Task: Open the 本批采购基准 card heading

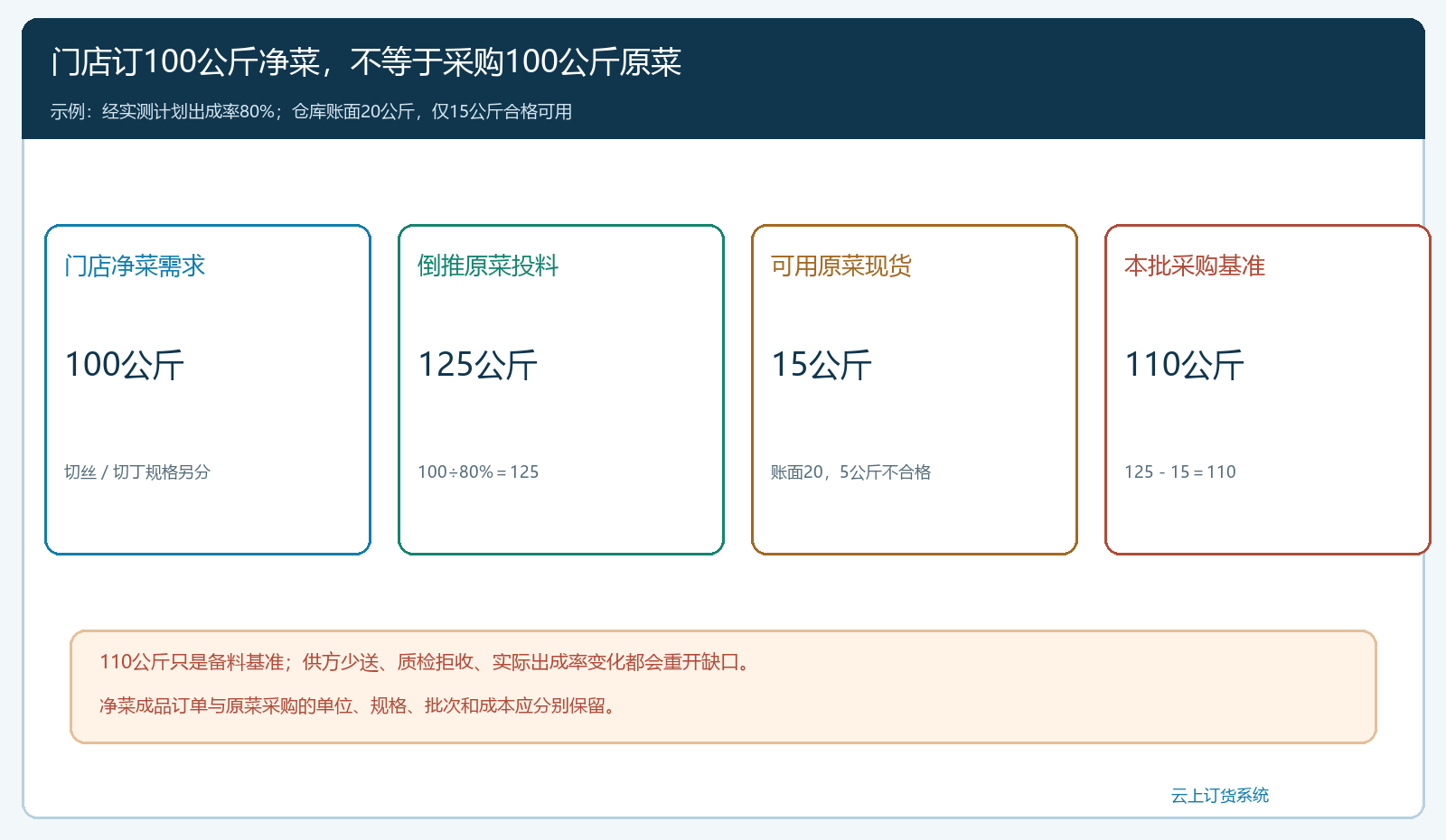Action: (x=1195, y=266)
